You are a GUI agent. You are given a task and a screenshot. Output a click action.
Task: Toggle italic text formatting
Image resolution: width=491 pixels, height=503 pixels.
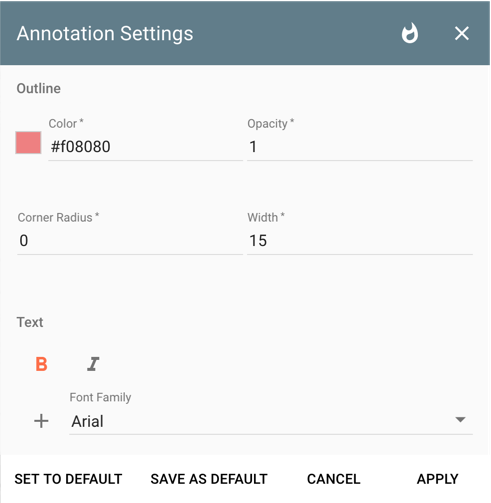coord(93,364)
